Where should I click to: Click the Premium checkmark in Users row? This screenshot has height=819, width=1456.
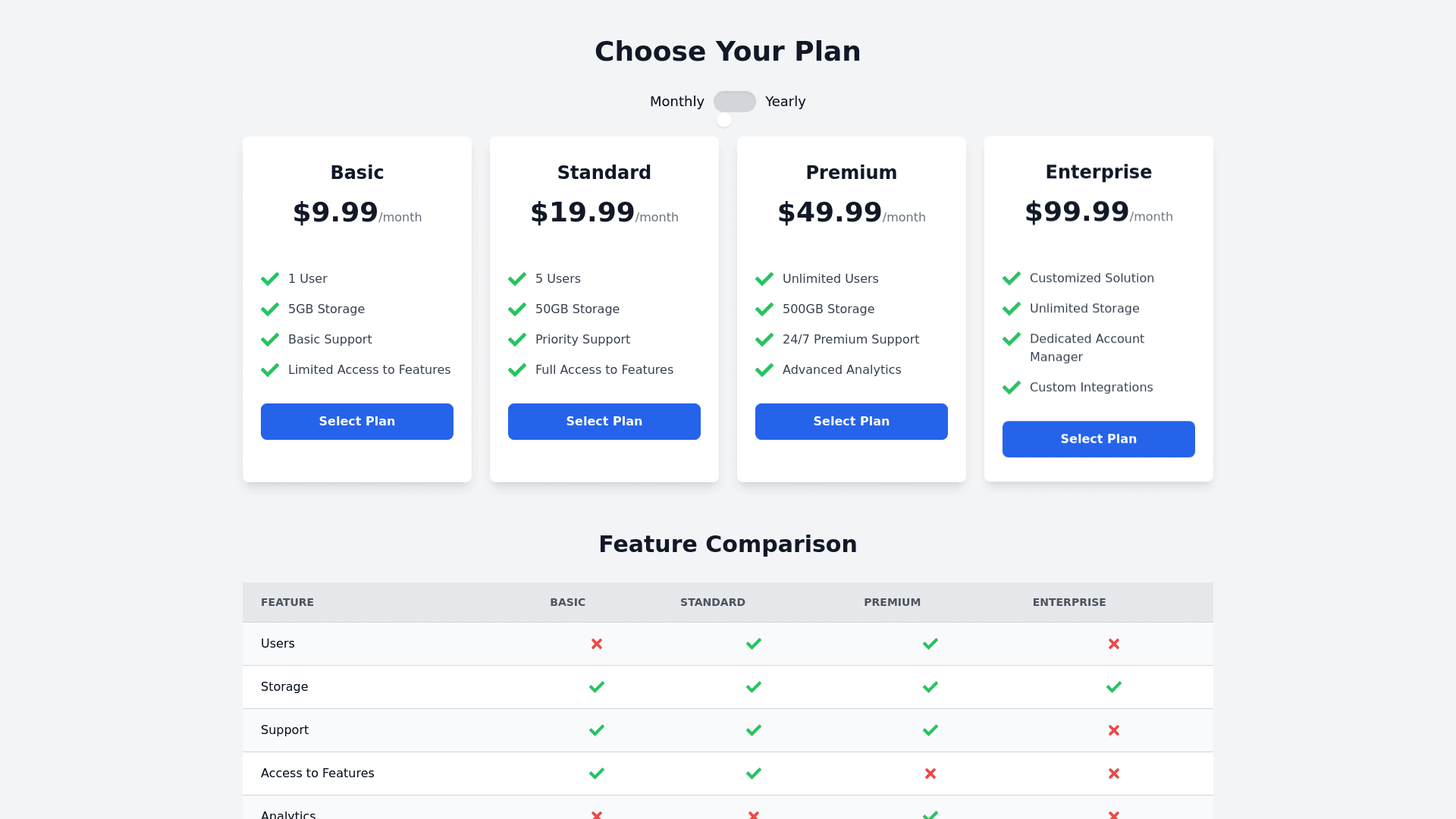point(930,644)
